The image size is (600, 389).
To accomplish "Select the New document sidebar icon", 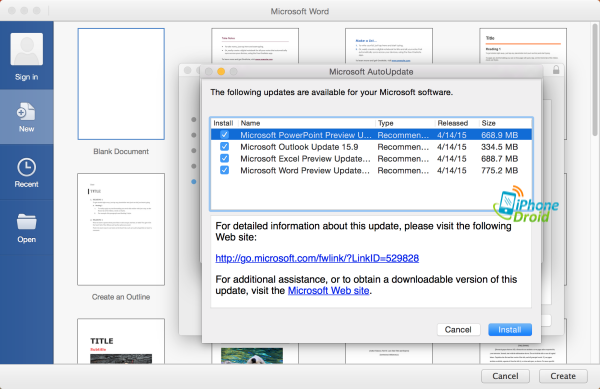I will click(x=26, y=112).
